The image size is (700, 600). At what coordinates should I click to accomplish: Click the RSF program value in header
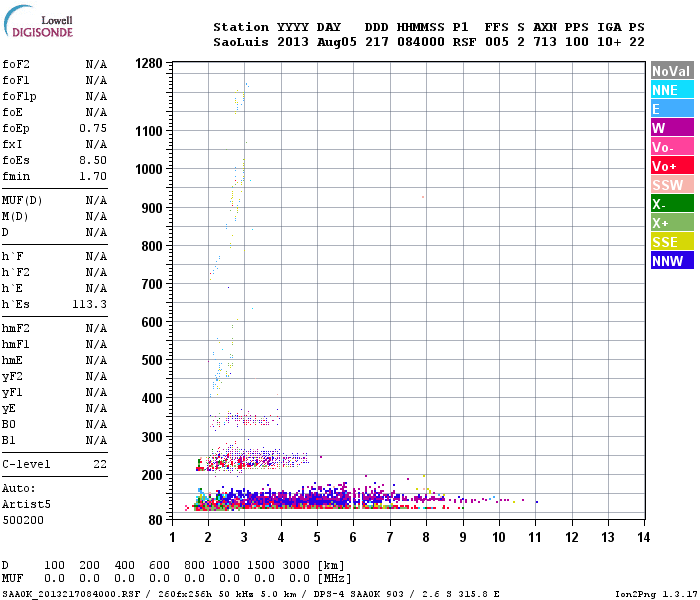(x=464, y=42)
